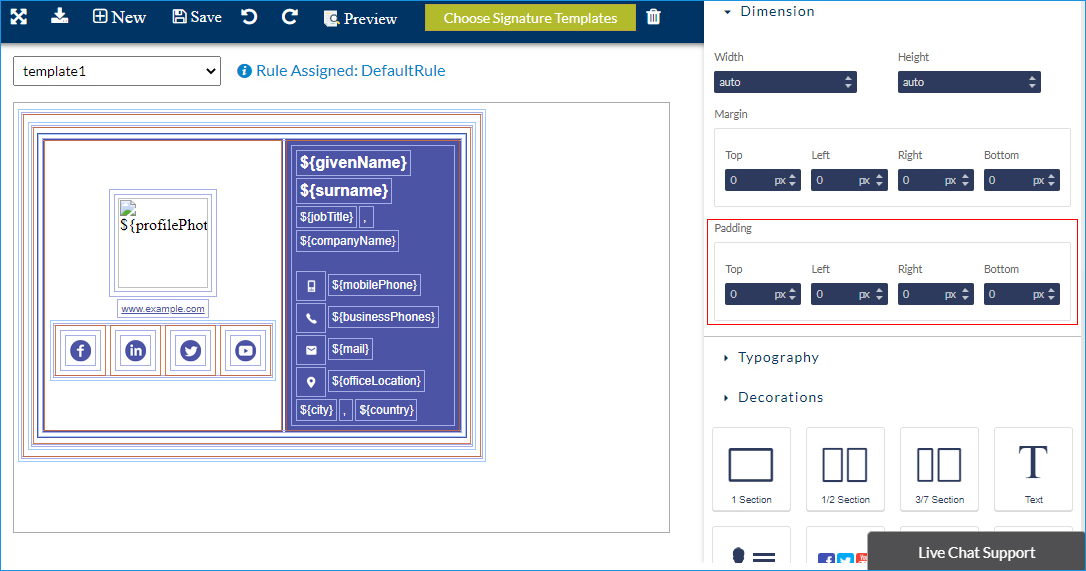Select the YouTube icon in signature
1086x571 pixels.
(x=245, y=351)
